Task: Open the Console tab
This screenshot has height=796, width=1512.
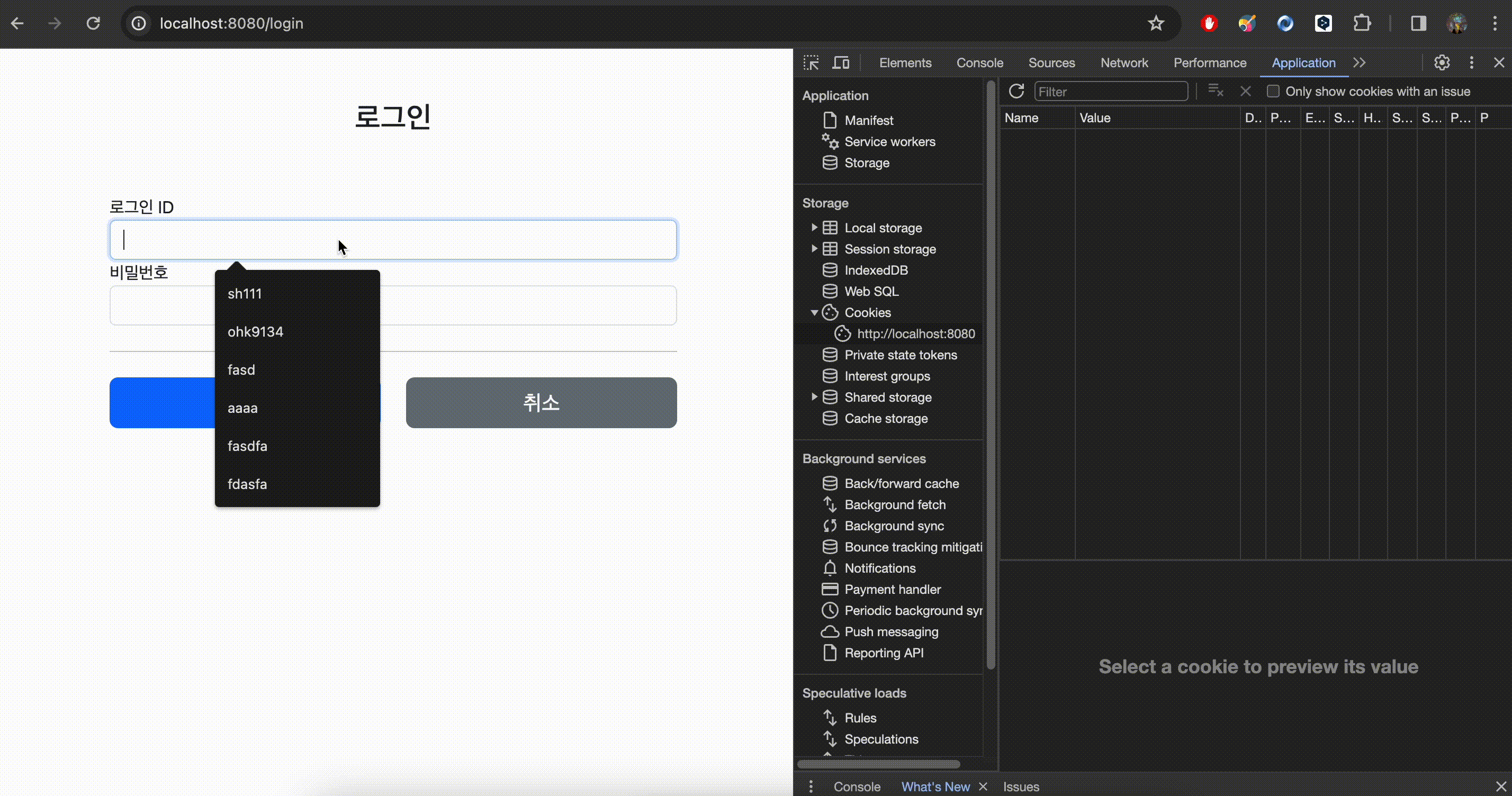Action: pyautogui.click(x=979, y=63)
